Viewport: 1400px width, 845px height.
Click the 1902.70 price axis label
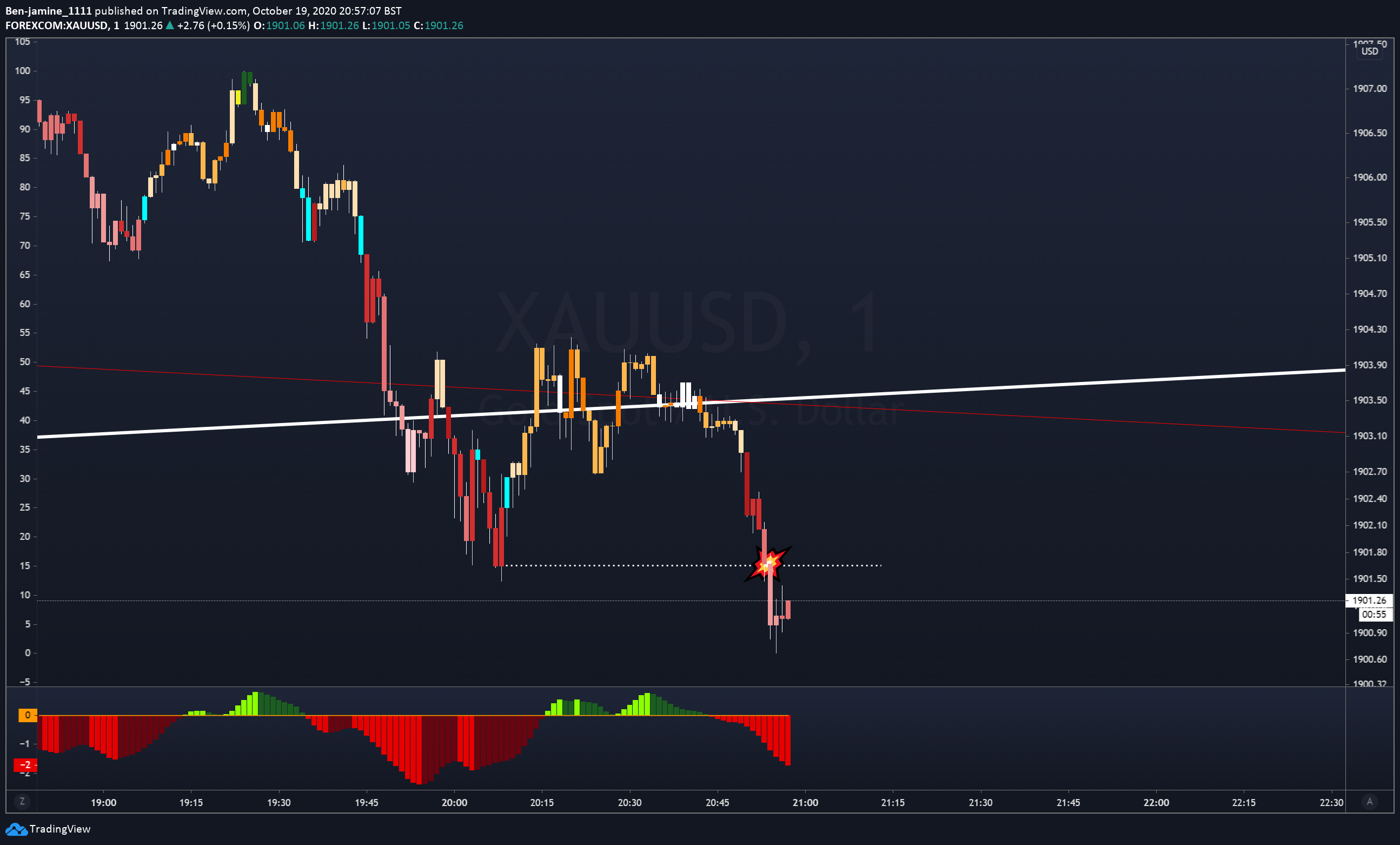[1370, 472]
